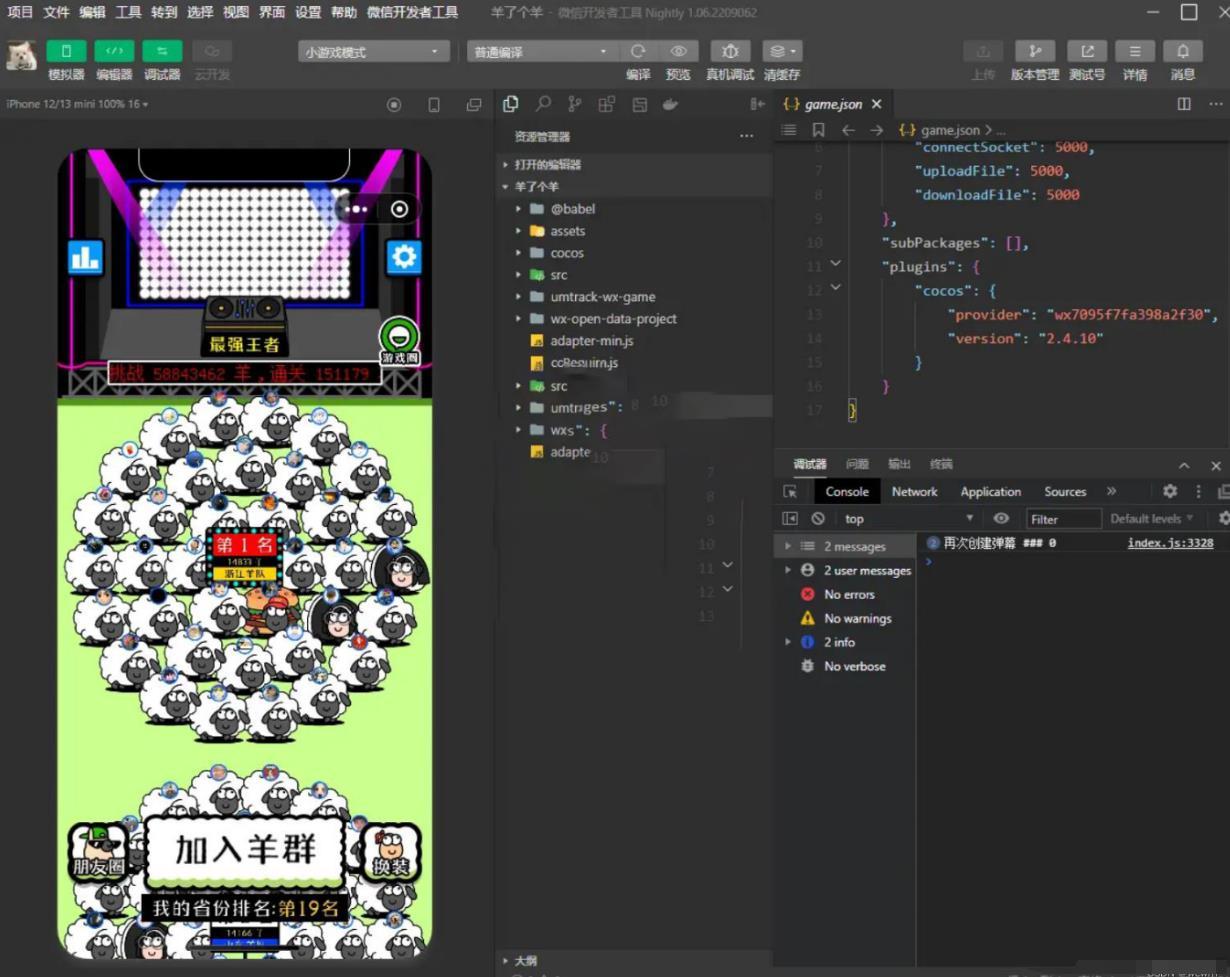Screen dimensions: 1230x977
Task: Toggle the 调试器 debugger panel
Action: coord(162,52)
